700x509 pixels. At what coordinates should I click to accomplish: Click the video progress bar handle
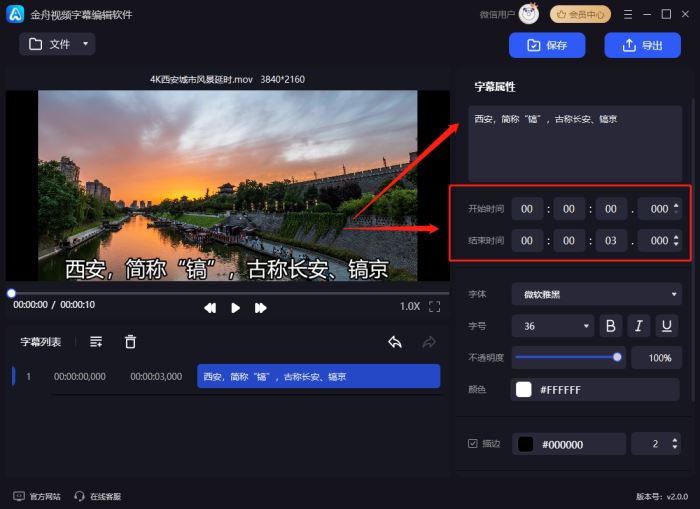[x=12, y=293]
